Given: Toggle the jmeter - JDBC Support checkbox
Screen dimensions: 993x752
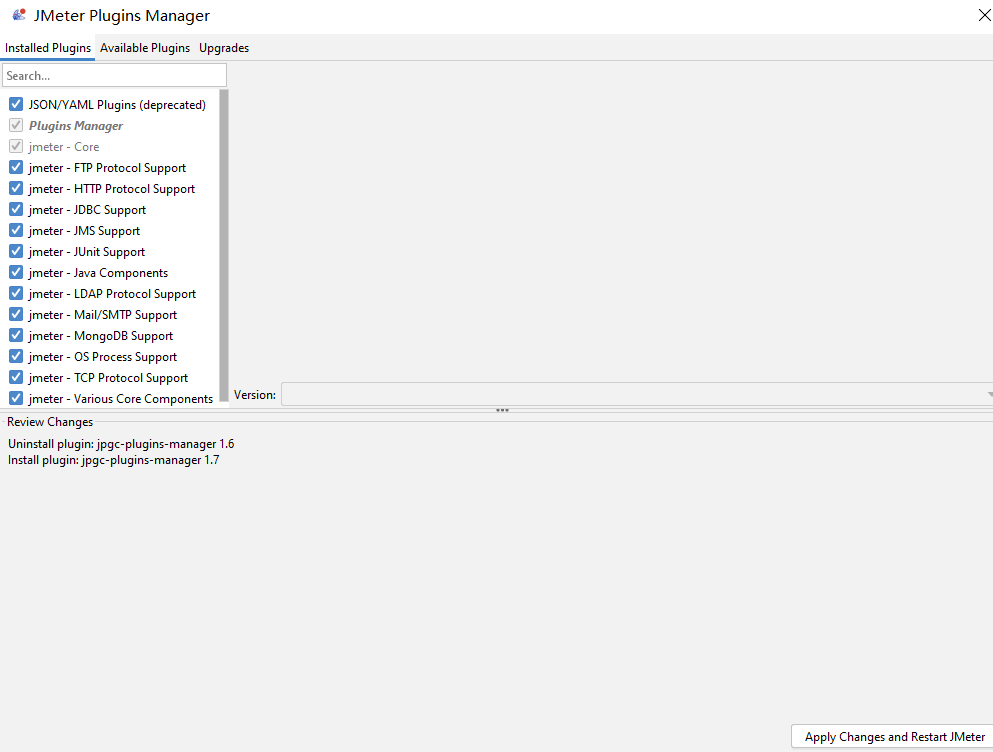Looking at the screenshot, I should pos(16,209).
